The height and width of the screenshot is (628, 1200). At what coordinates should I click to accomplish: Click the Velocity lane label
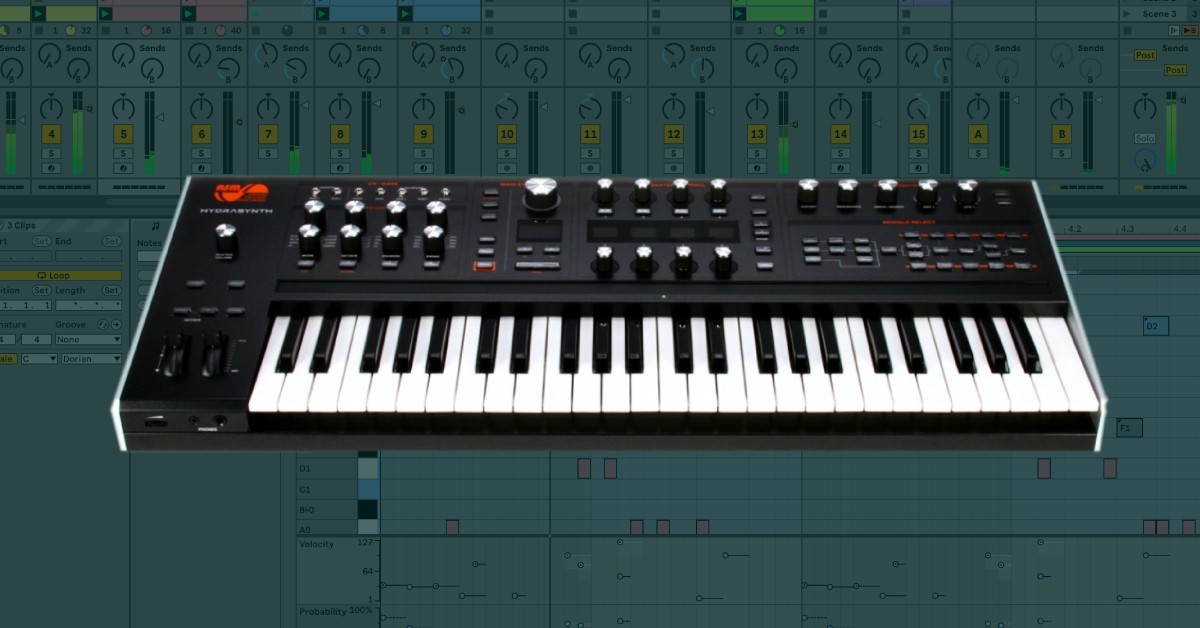click(x=316, y=544)
